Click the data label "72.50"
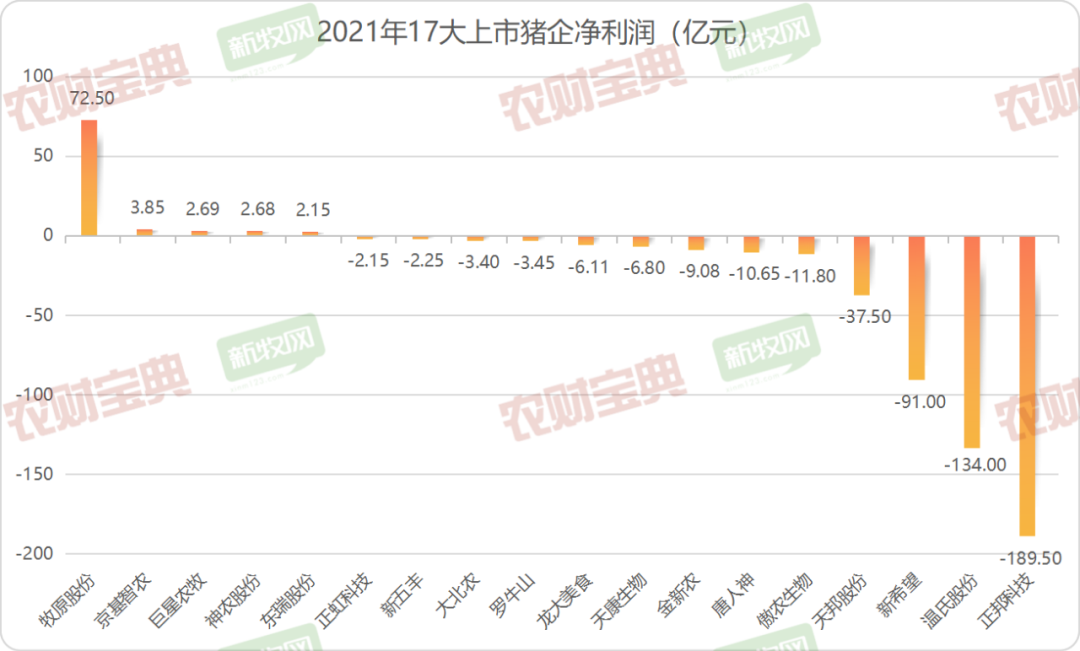This screenshot has height=651, width=1080. pyautogui.click(x=92, y=99)
